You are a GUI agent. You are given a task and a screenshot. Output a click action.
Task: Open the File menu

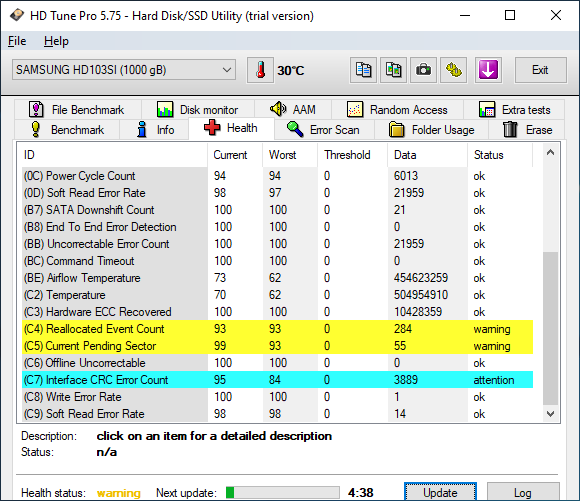pos(17,41)
